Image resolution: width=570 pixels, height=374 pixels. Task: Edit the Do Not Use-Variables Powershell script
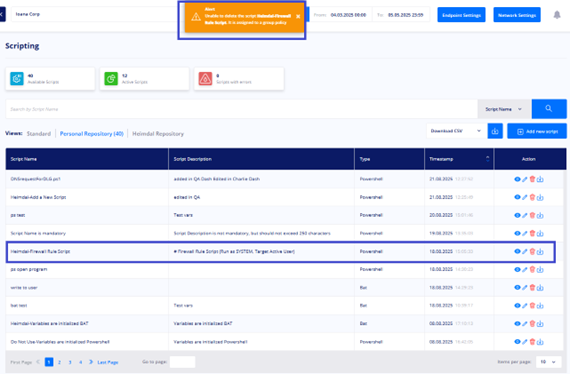click(525, 342)
